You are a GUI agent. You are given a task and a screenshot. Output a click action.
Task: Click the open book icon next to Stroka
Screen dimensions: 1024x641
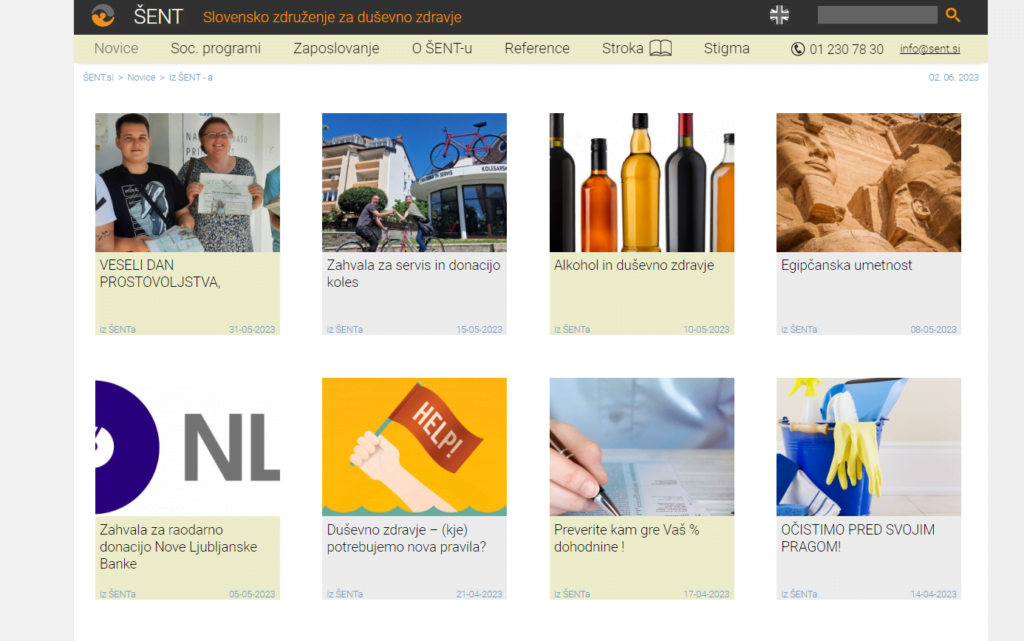pyautogui.click(x=660, y=48)
